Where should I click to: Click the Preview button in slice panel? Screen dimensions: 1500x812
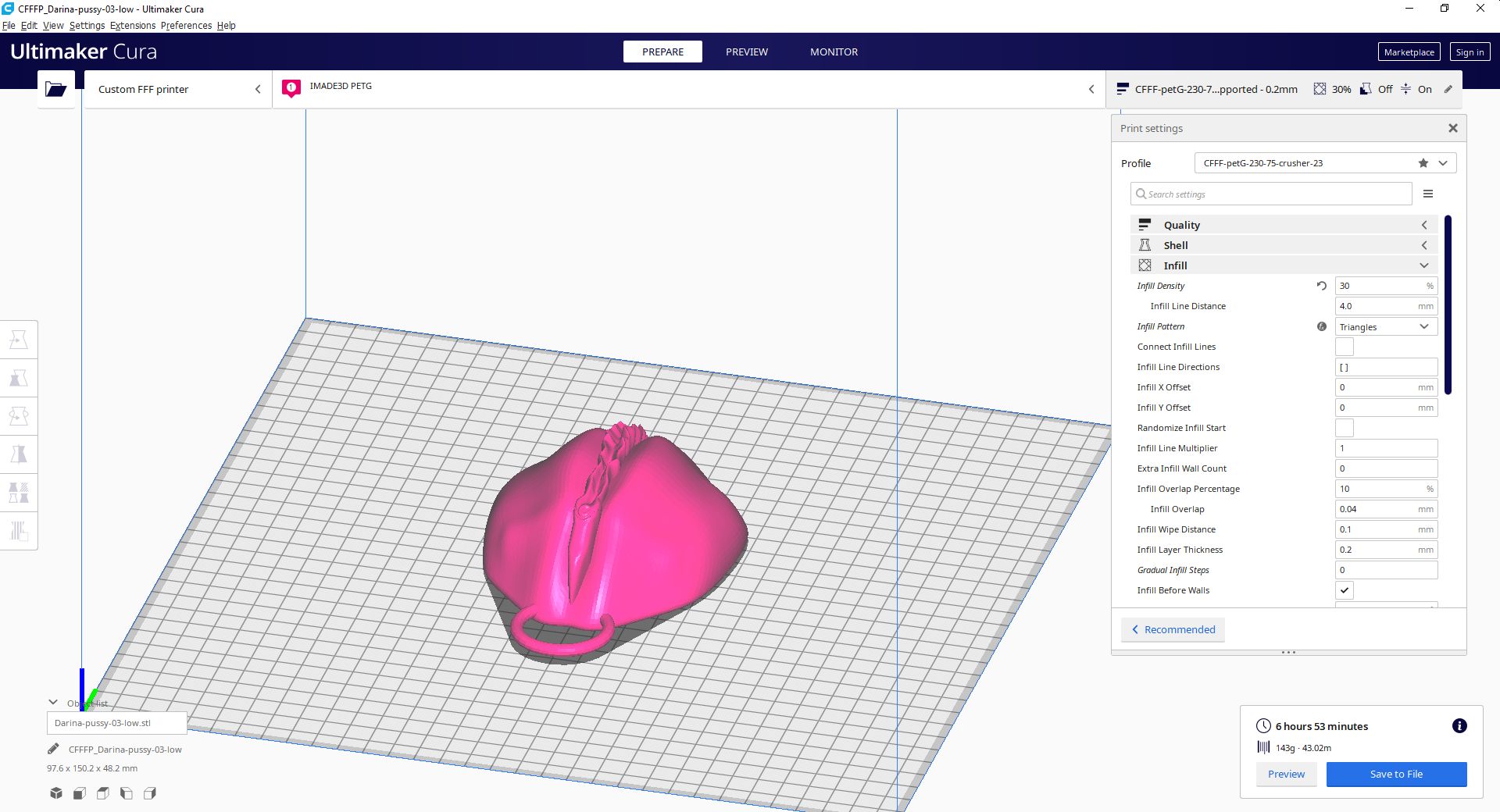(x=1286, y=774)
